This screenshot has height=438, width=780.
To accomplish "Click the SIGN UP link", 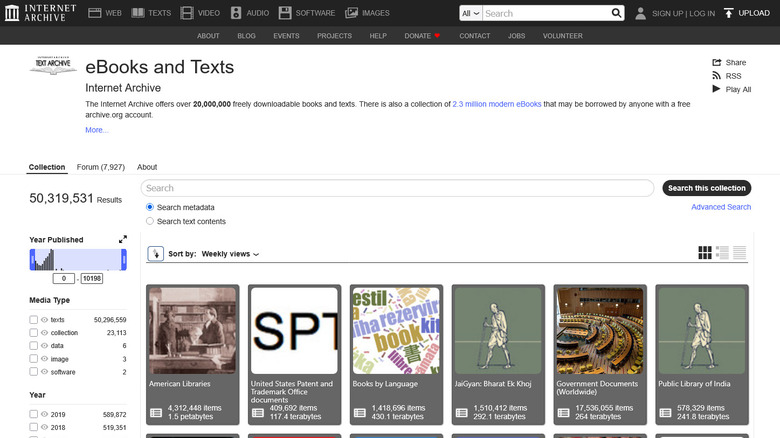I will coord(668,13).
